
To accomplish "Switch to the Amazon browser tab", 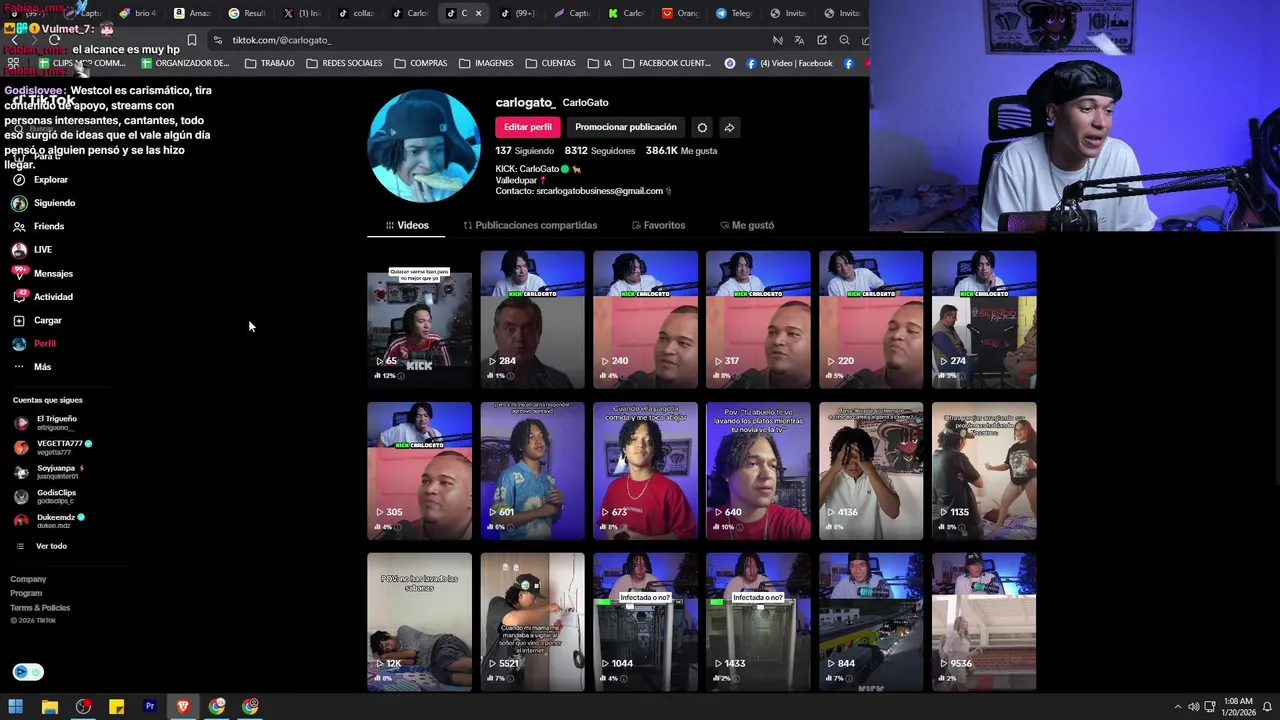I will click(x=192, y=14).
